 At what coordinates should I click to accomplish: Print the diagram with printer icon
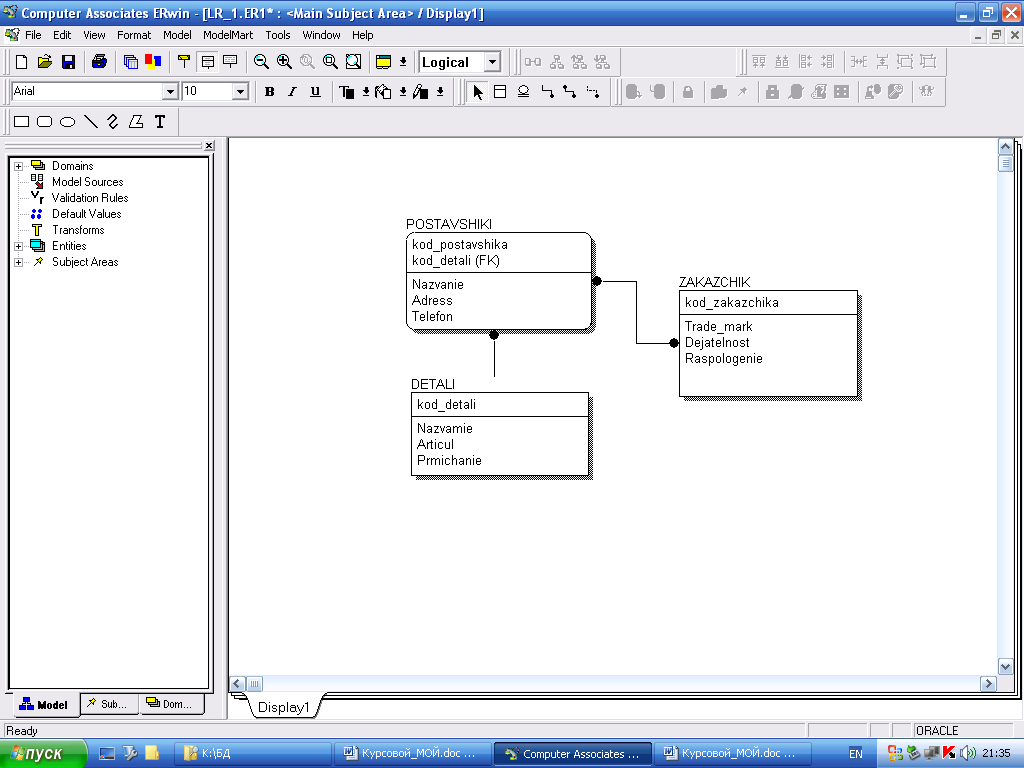[x=99, y=62]
